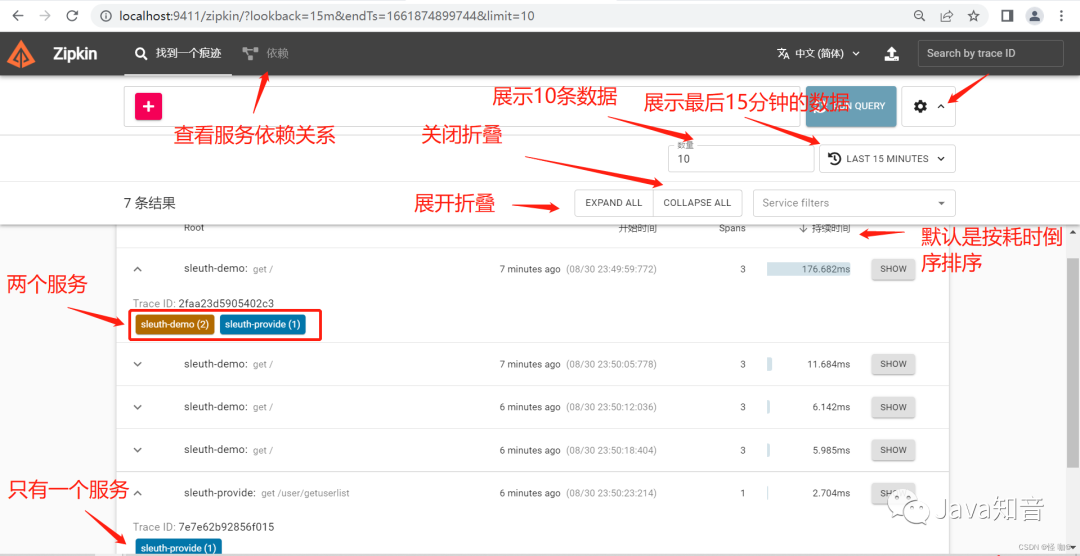Click the timestamp 08/30 23:49:59:772
The width and height of the screenshot is (1080, 556).
[x=611, y=269]
